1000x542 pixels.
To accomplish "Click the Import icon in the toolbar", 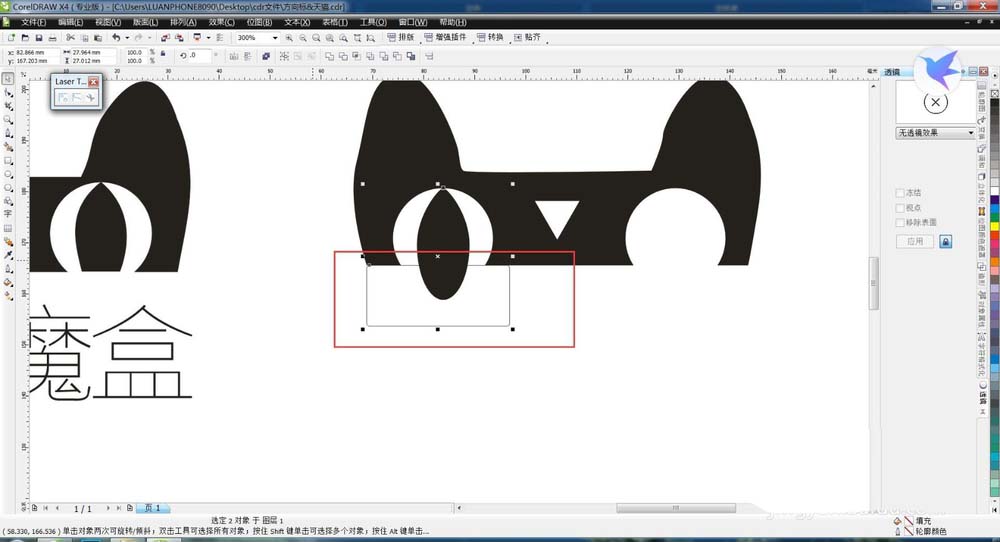I will (x=165, y=38).
